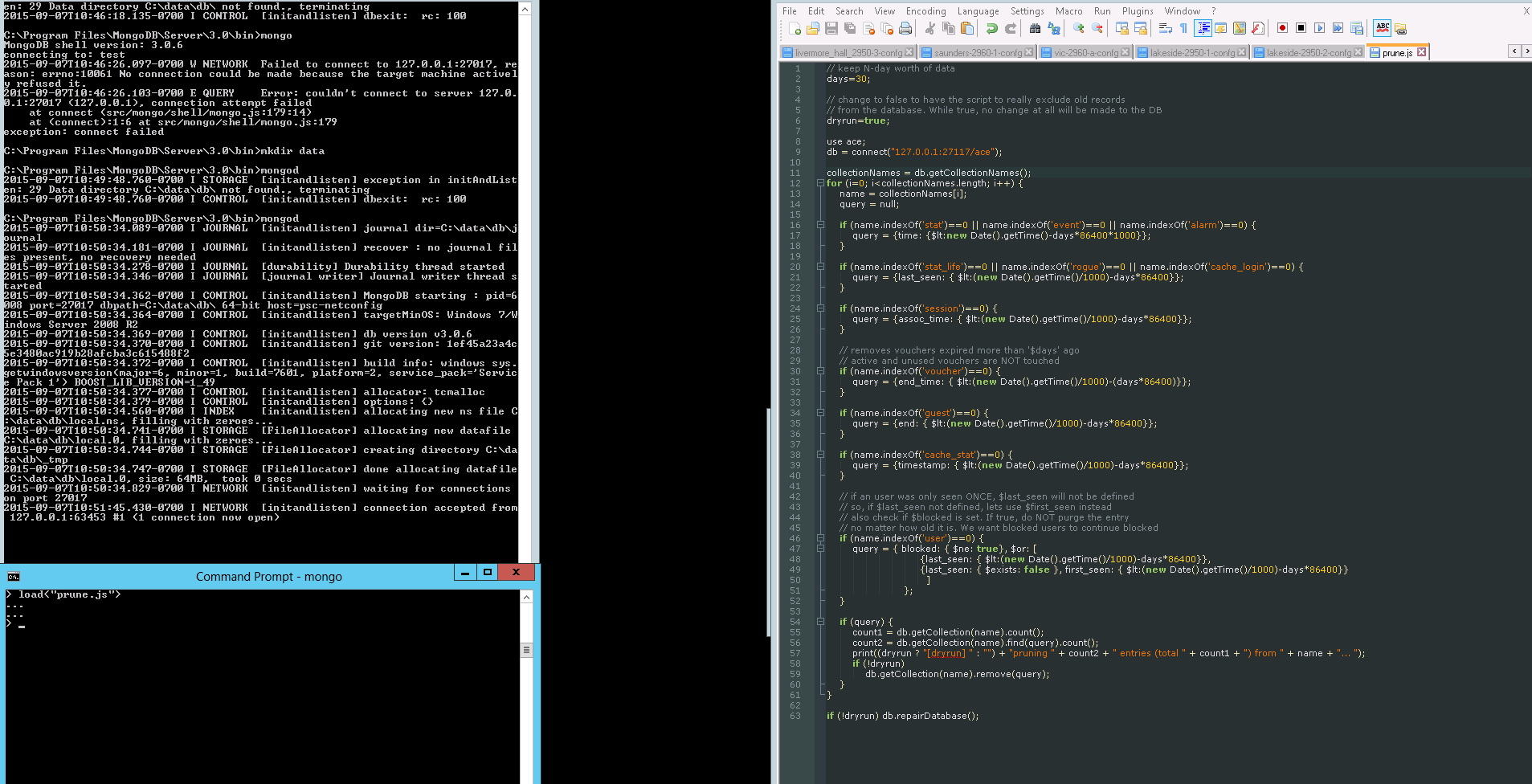Screen dimensions: 1532x784
Task: Disable the ABC spell check toggle
Action: point(1383,29)
